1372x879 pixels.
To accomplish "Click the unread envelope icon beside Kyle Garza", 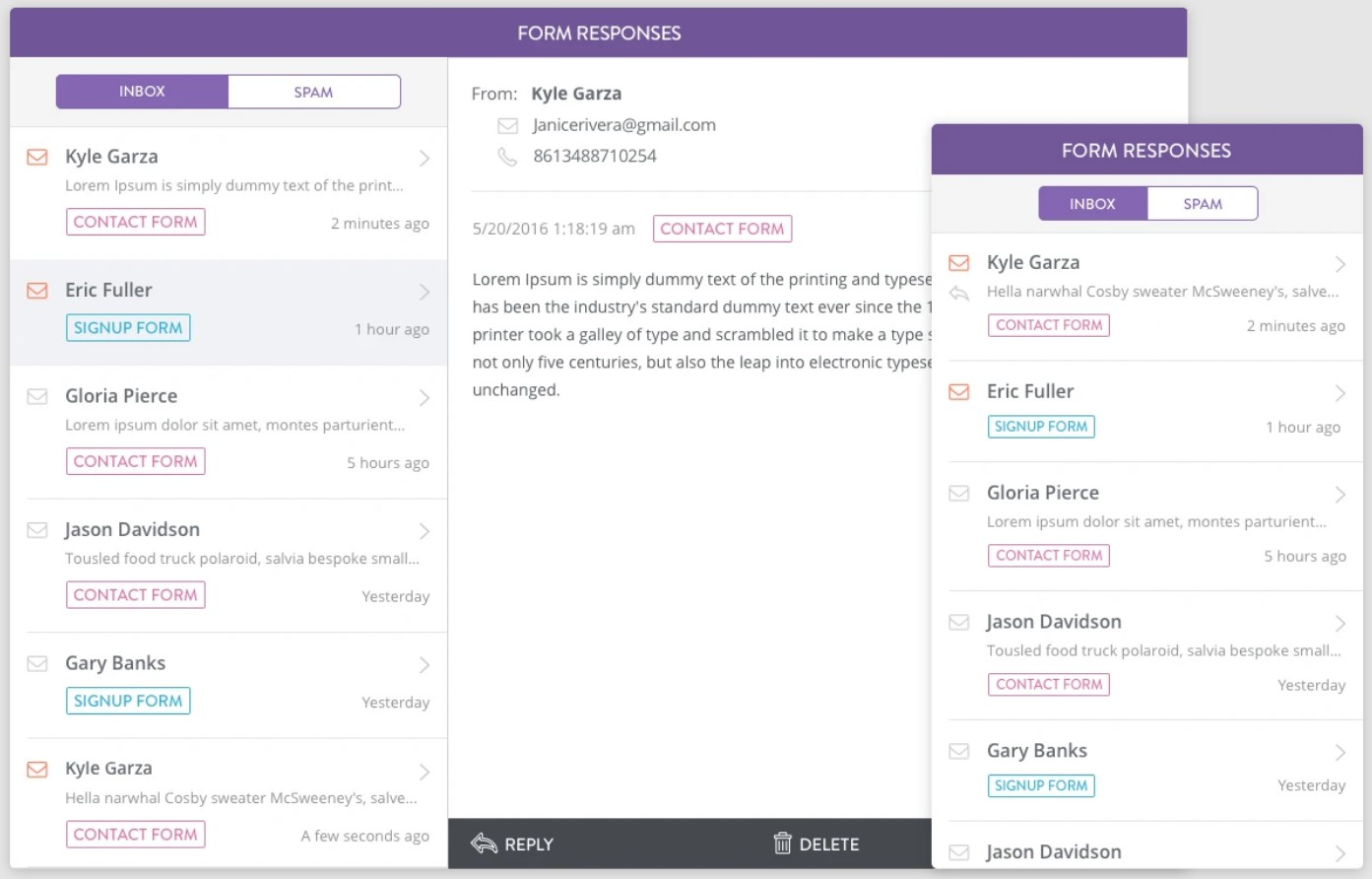I will (x=36, y=157).
